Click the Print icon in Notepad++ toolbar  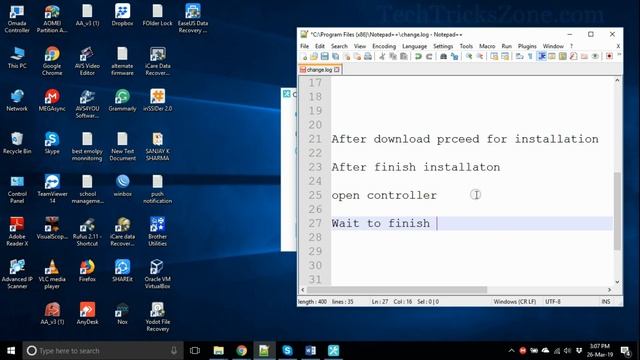[x=368, y=57]
